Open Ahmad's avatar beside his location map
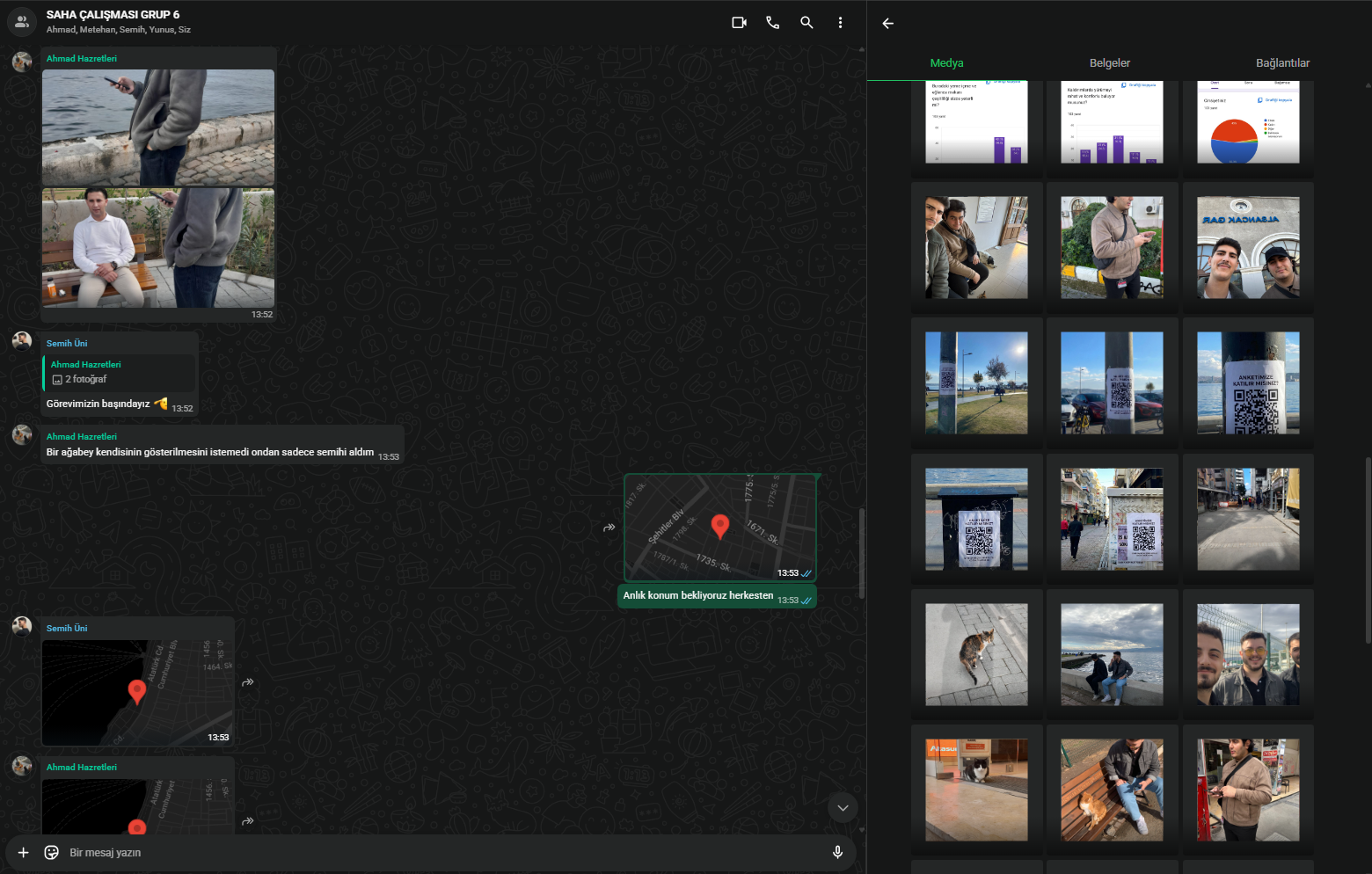Image resolution: width=1372 pixels, height=874 pixels. pyautogui.click(x=22, y=765)
